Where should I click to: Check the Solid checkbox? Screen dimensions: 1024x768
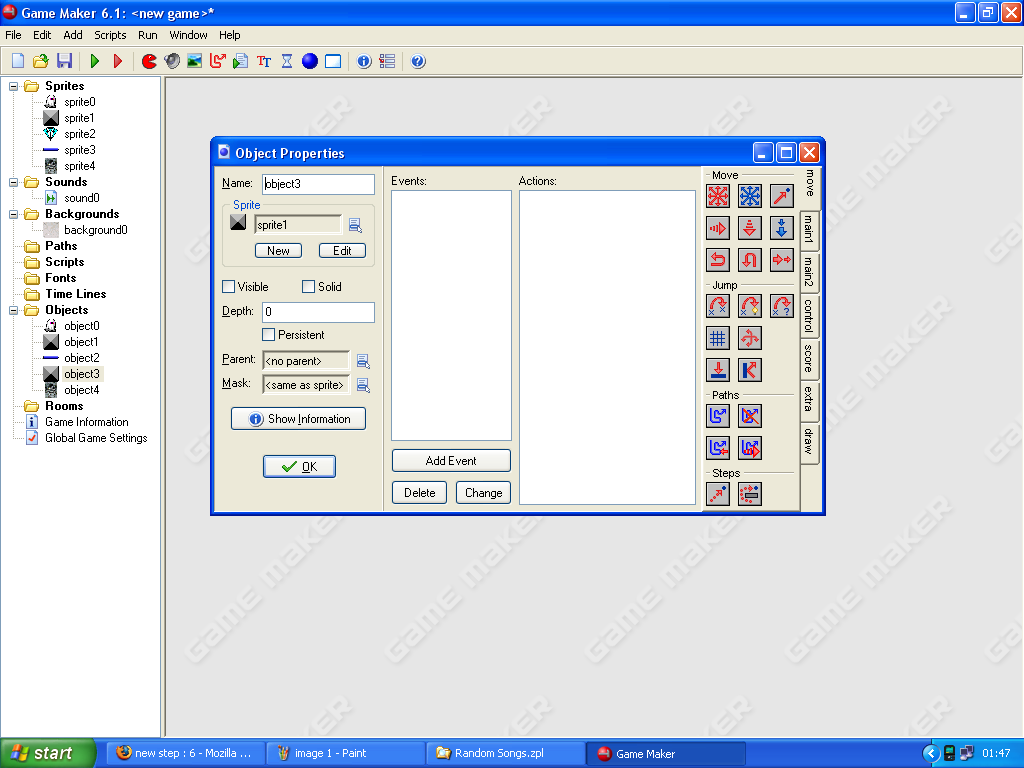pyautogui.click(x=309, y=287)
